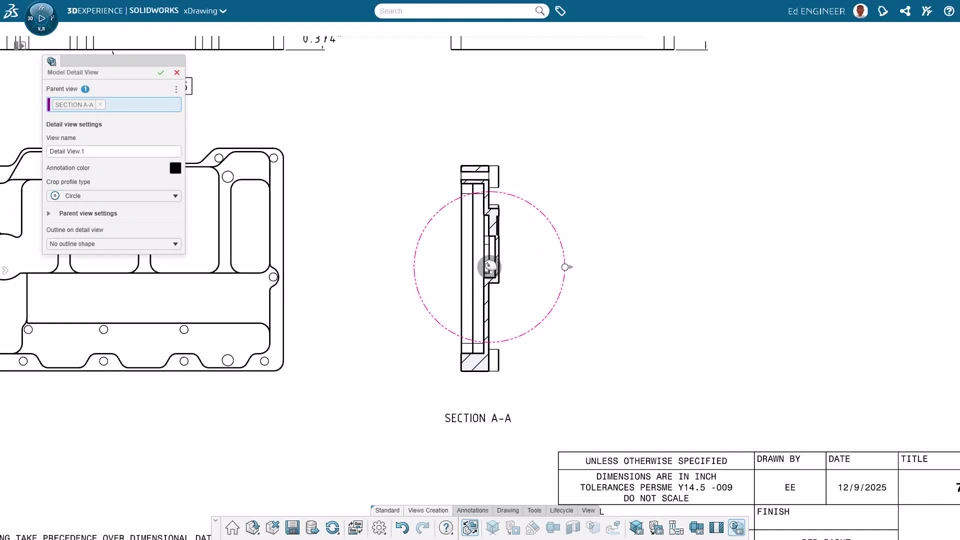Click the Model Detail View panel icon
The image size is (960, 540).
pos(51,61)
